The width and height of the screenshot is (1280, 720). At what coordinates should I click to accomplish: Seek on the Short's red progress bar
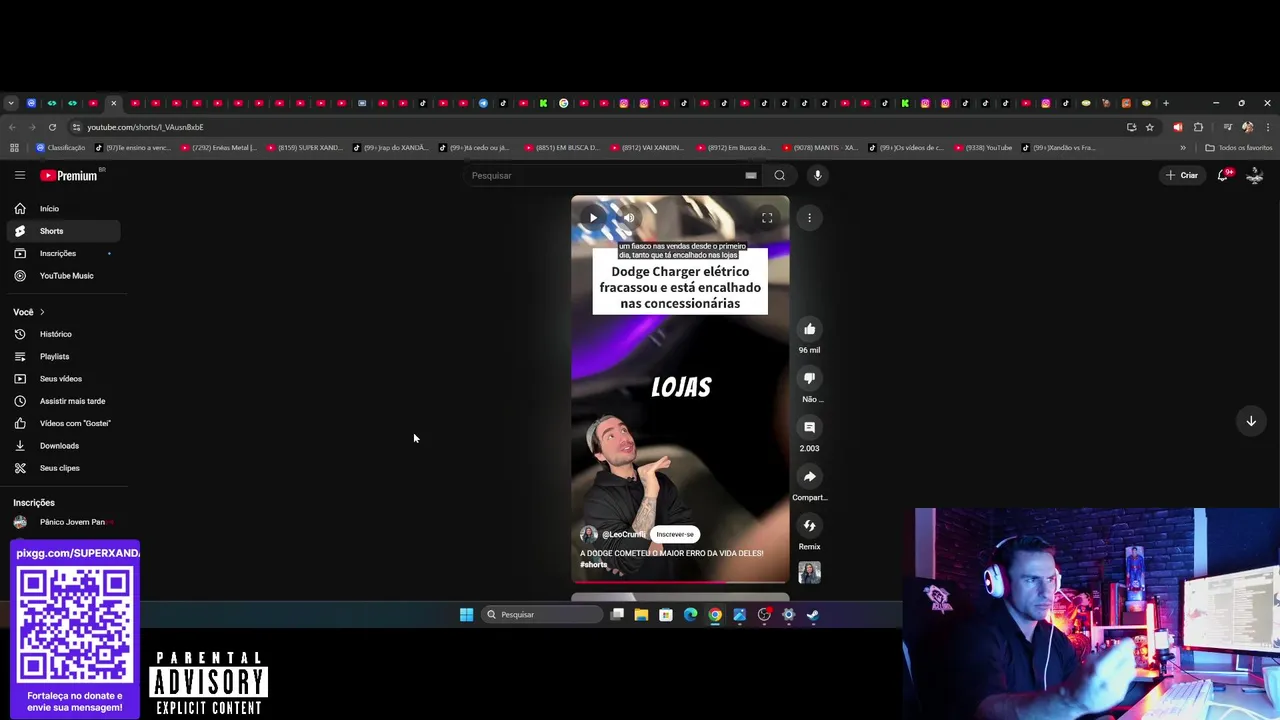[680, 581]
